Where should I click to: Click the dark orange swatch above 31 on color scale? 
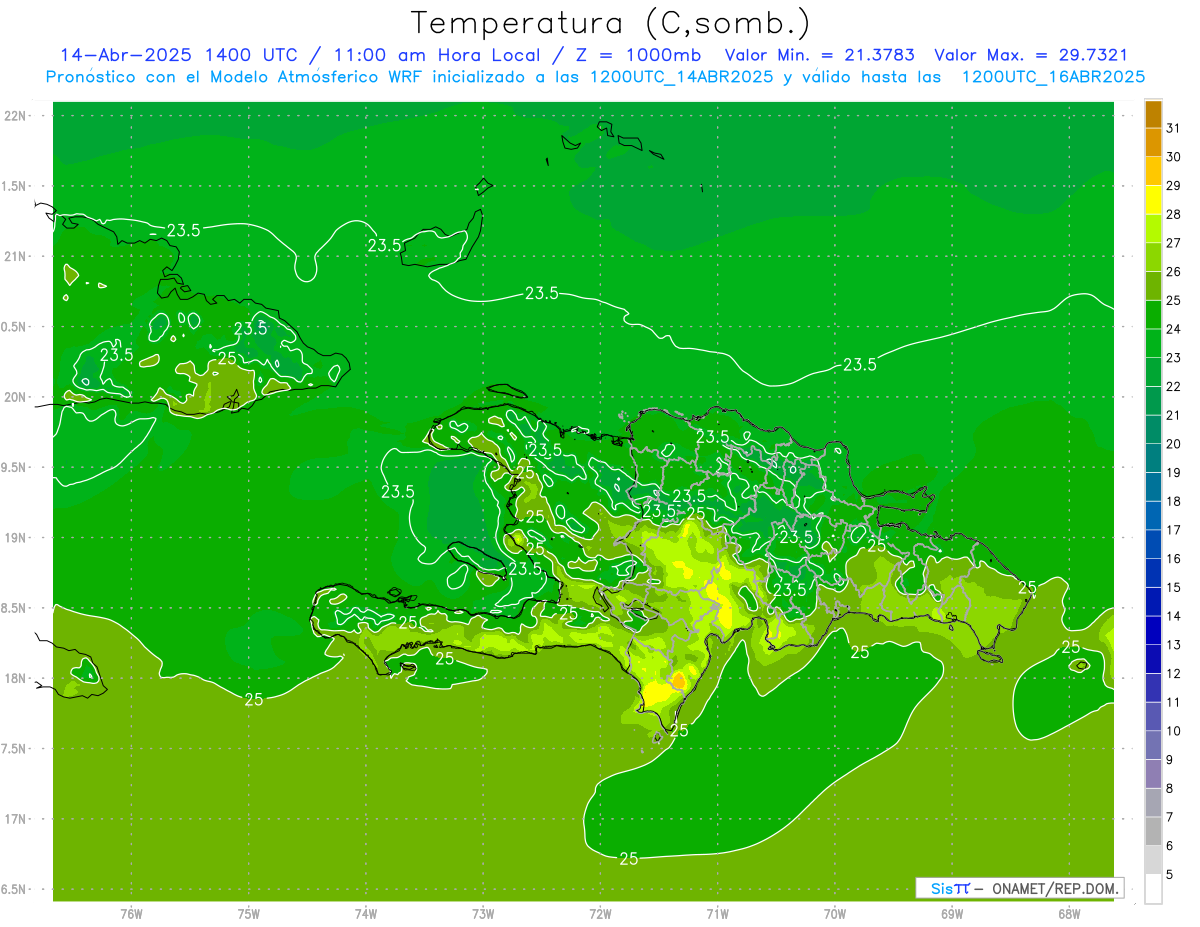(x=1153, y=114)
